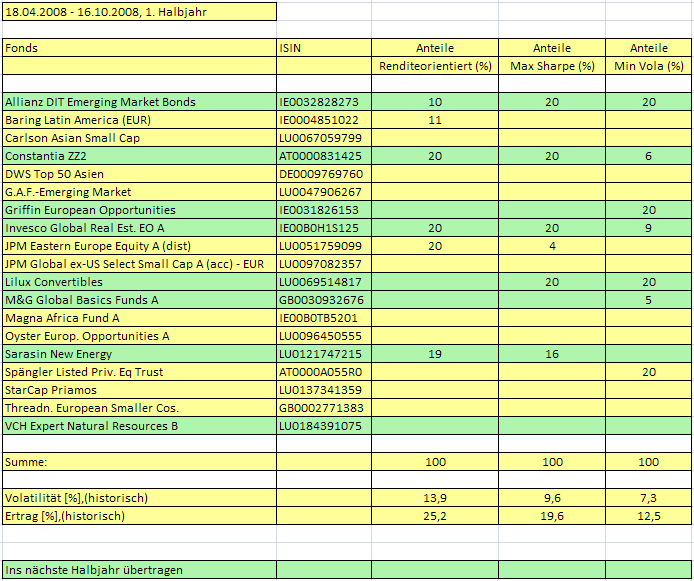Screen dimensions: 694x581
Task: Click ISIN cell 'LU0067059799'
Action: point(324,138)
